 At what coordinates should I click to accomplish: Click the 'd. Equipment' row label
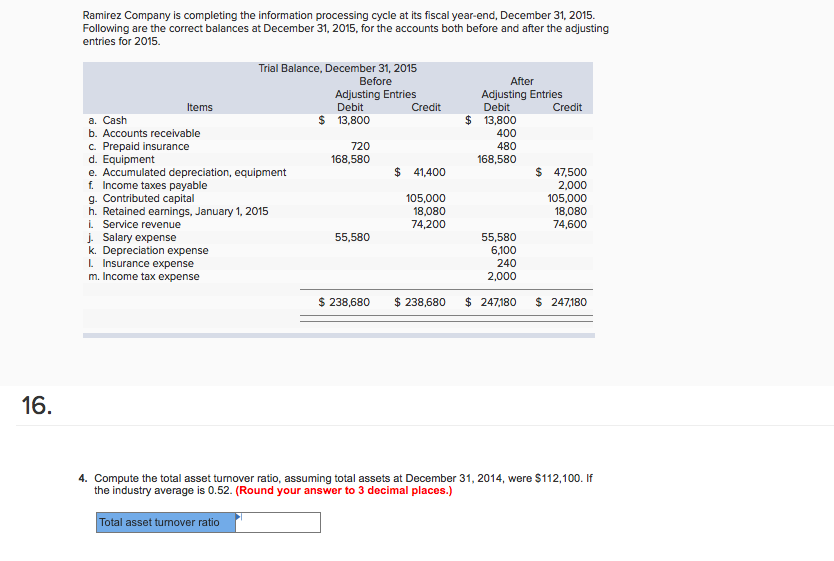pos(122,159)
